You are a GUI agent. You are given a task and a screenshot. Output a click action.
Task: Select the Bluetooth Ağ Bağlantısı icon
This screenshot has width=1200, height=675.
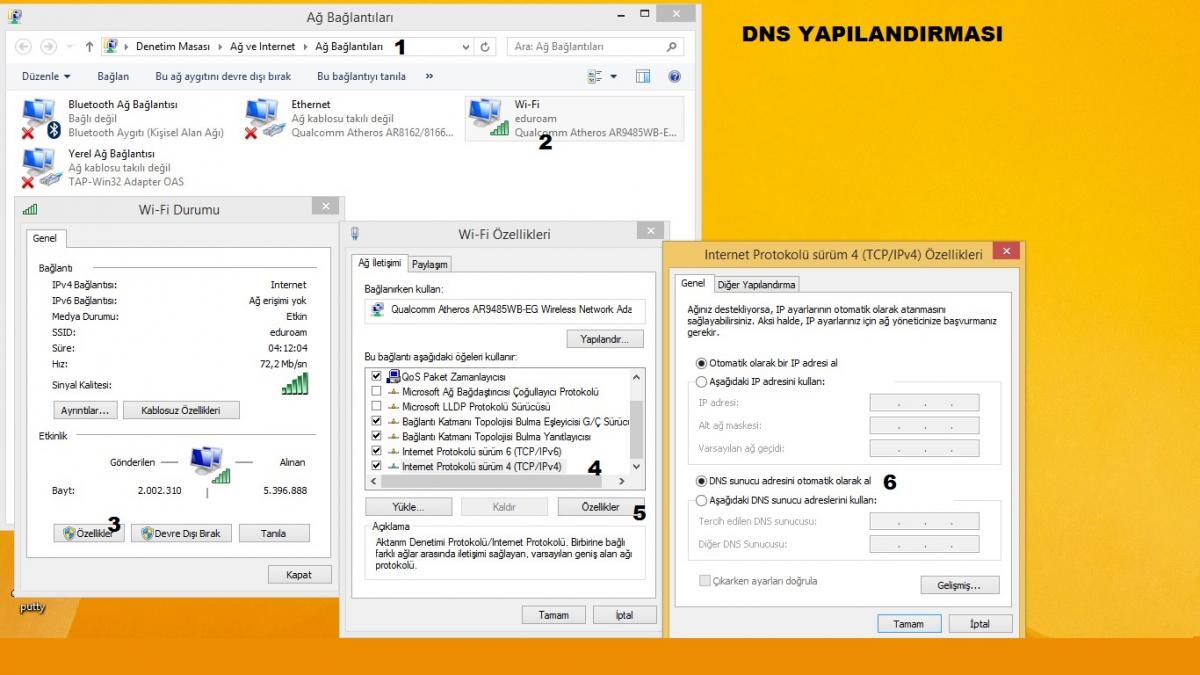tap(41, 118)
